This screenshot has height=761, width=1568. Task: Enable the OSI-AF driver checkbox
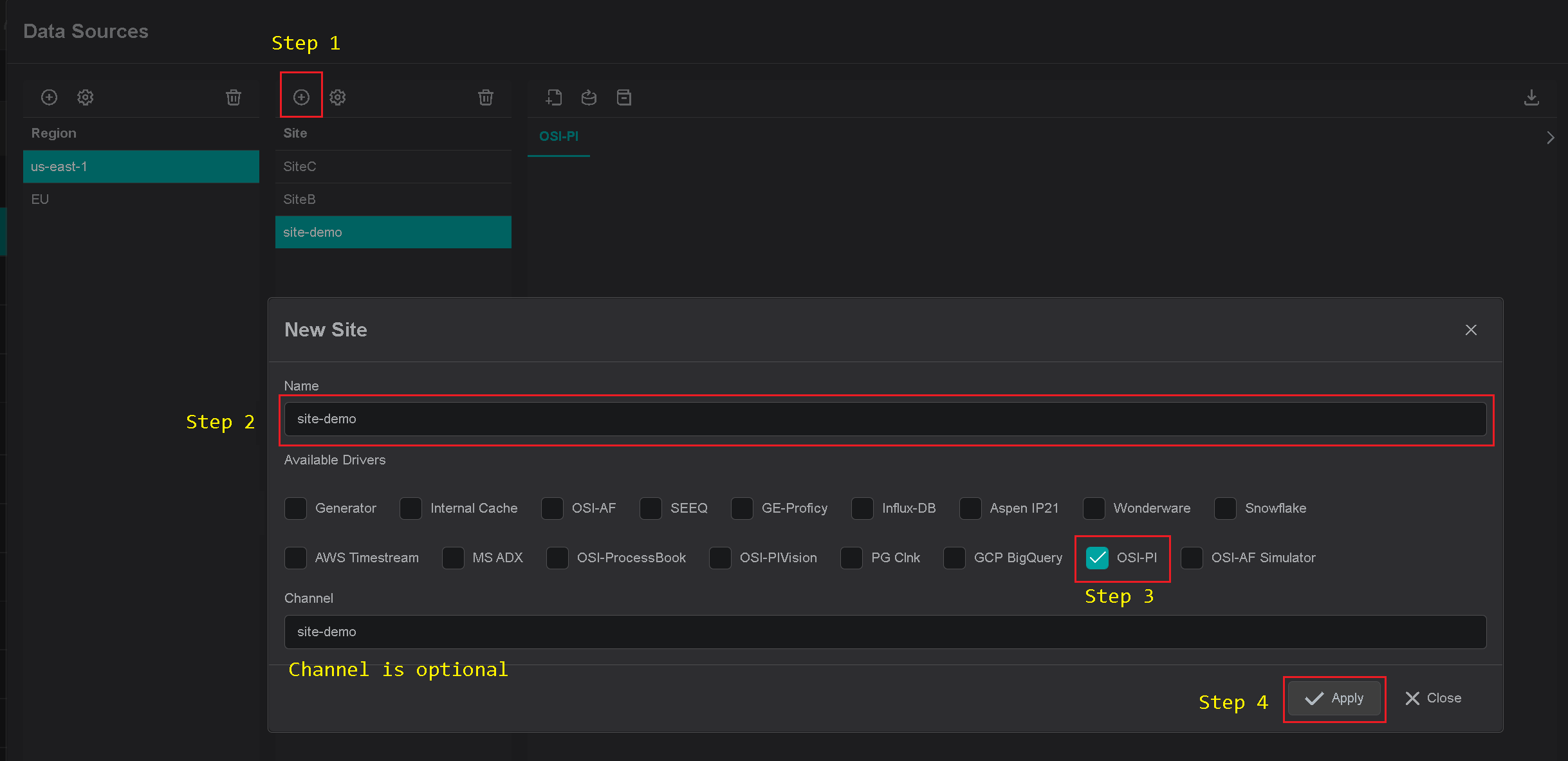pyautogui.click(x=553, y=508)
